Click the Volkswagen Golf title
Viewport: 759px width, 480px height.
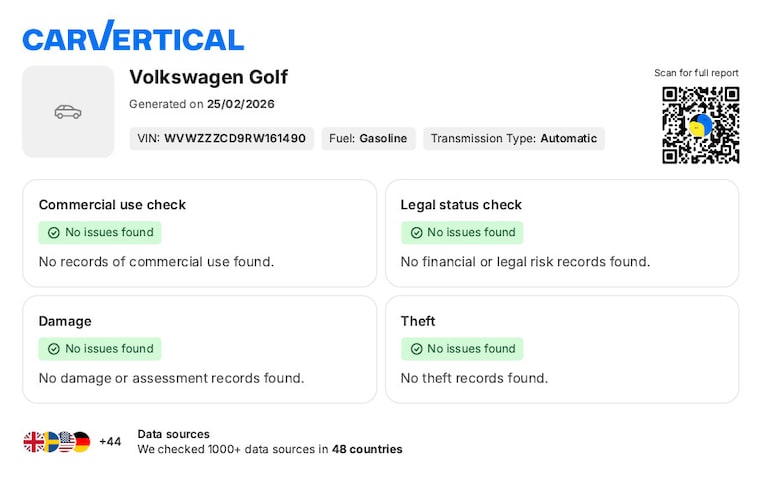(x=208, y=77)
